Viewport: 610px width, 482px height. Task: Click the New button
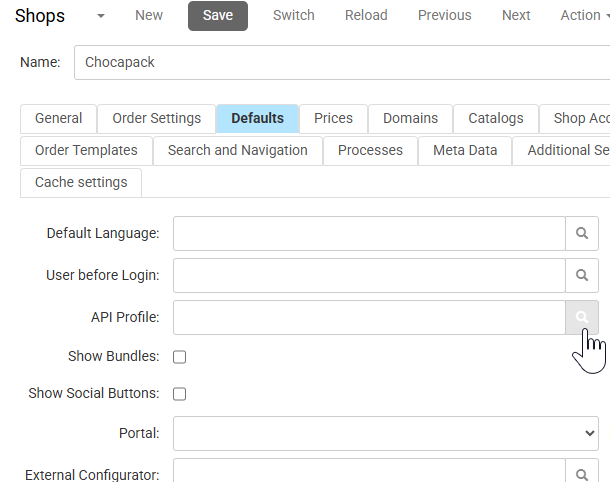(x=149, y=15)
